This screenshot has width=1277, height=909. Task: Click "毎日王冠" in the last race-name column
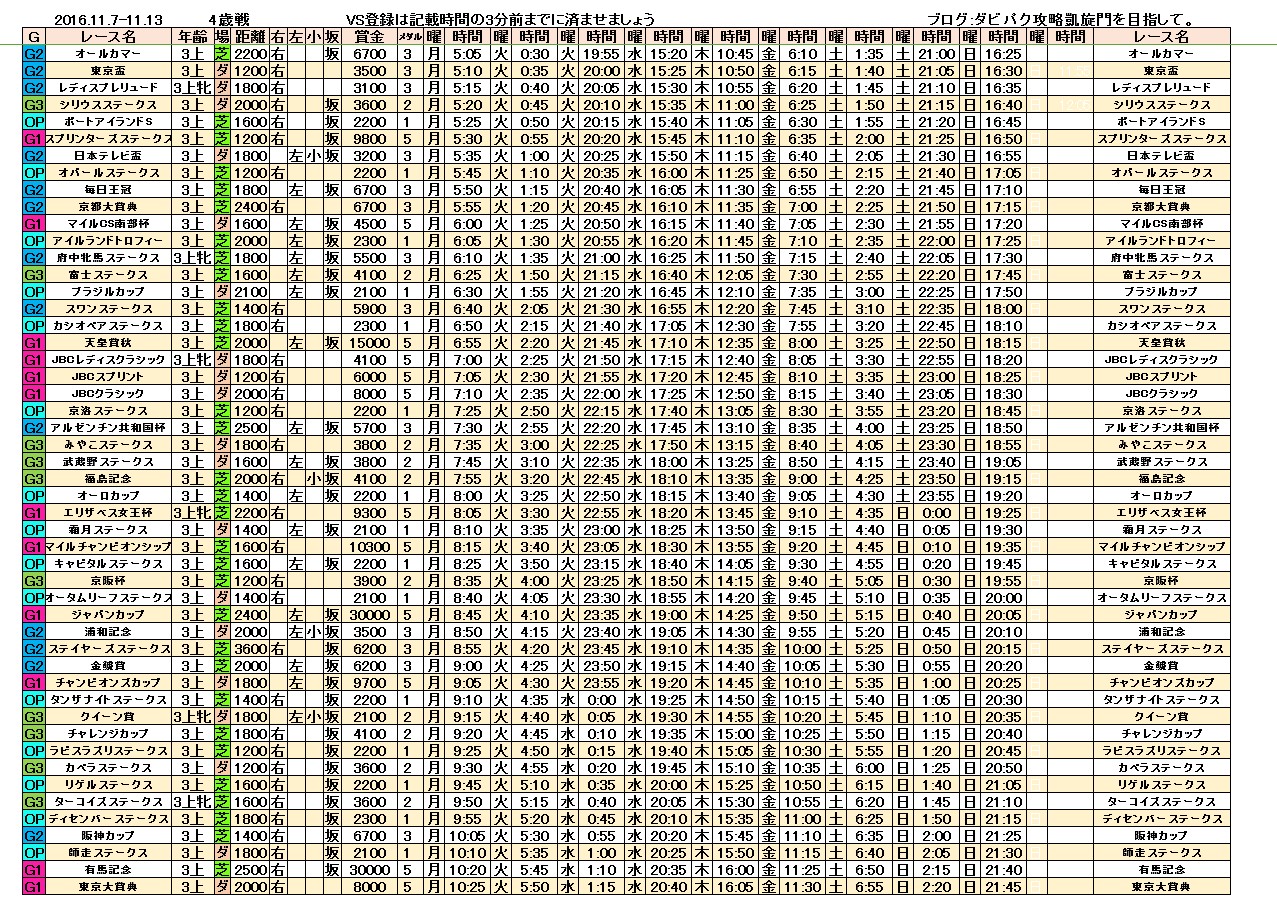coord(1161,189)
